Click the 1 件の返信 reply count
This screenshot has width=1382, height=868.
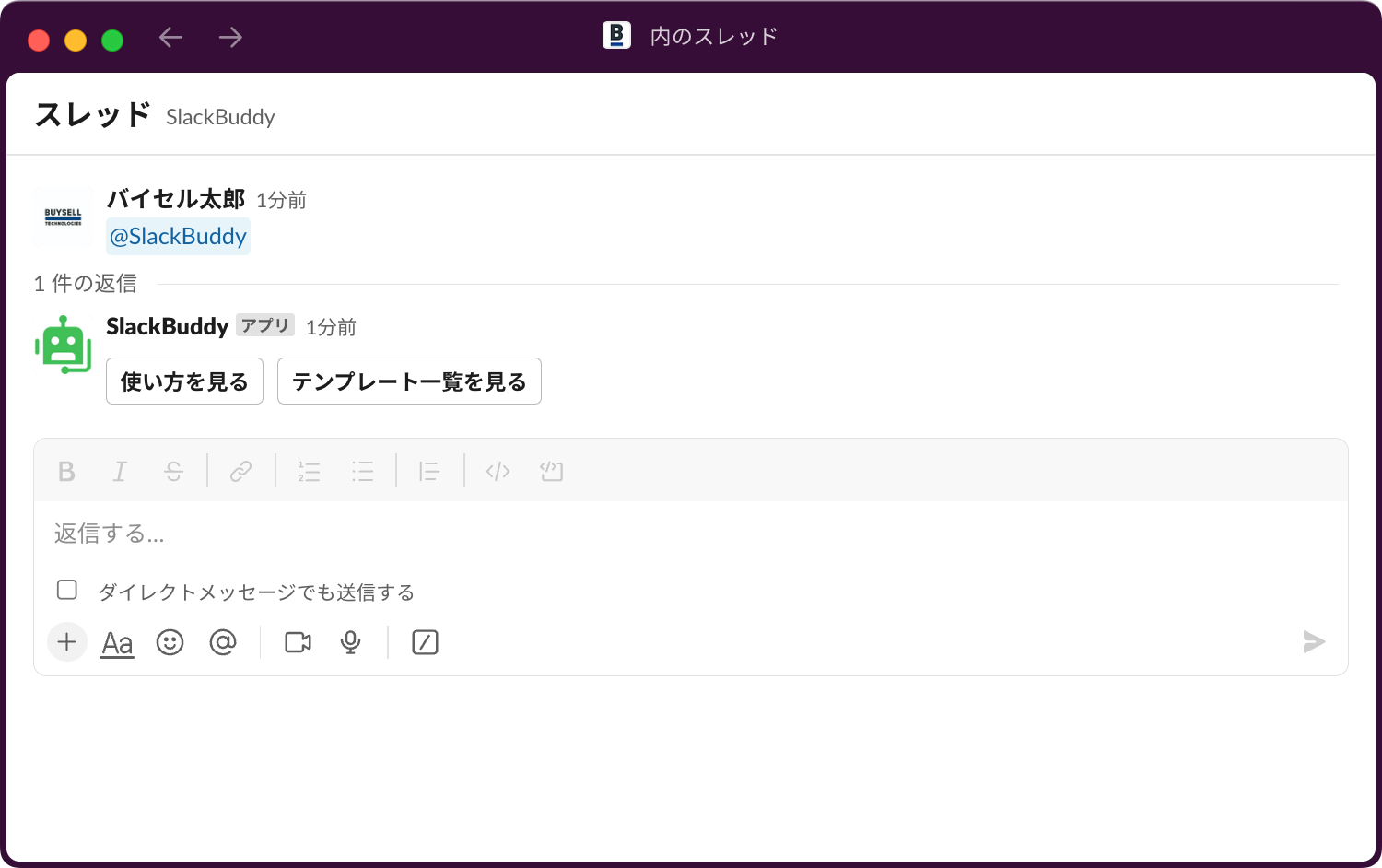pos(85,284)
